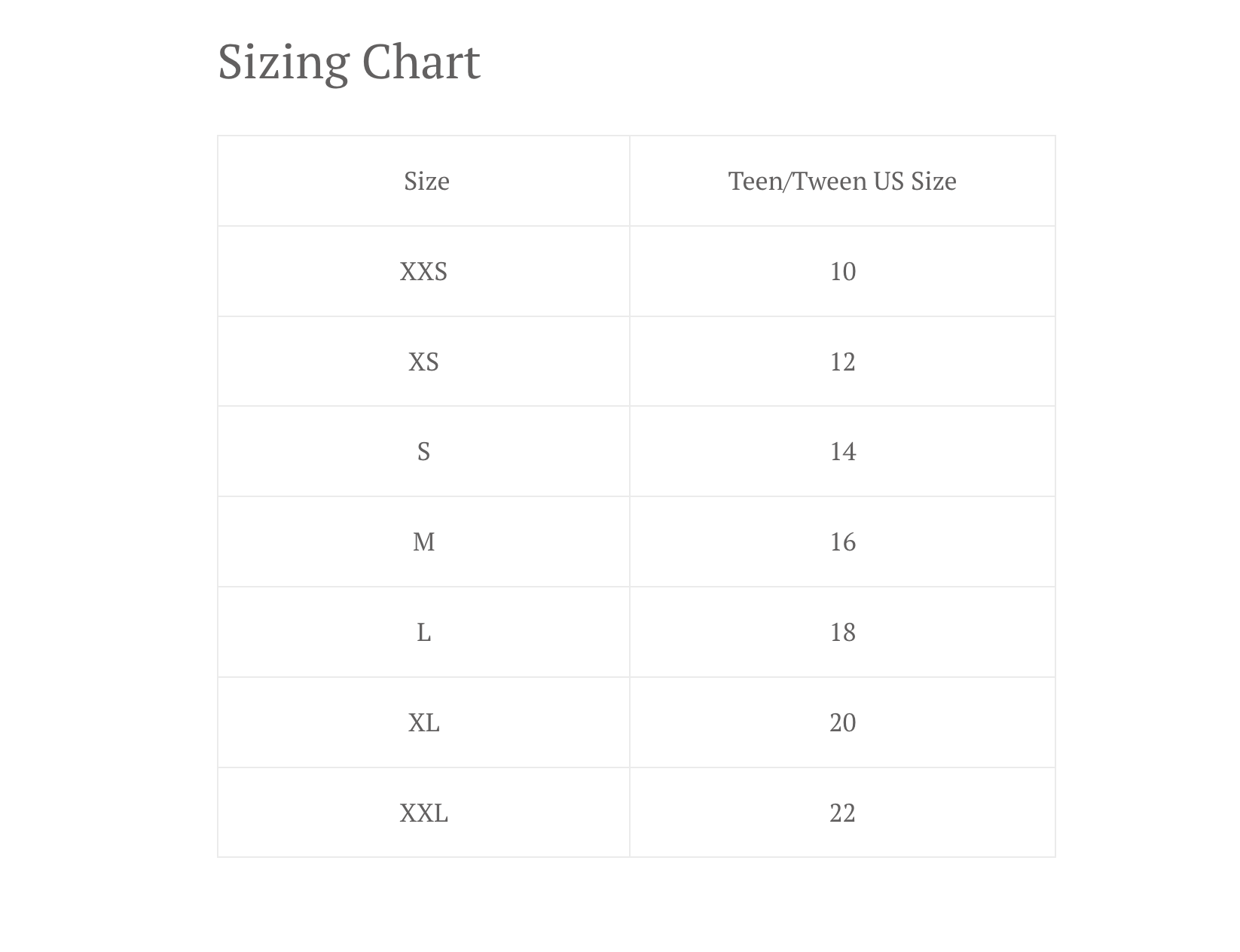The image size is (1240, 952).
Task: Click the word Sizing in the title
Action: pyautogui.click(x=284, y=64)
